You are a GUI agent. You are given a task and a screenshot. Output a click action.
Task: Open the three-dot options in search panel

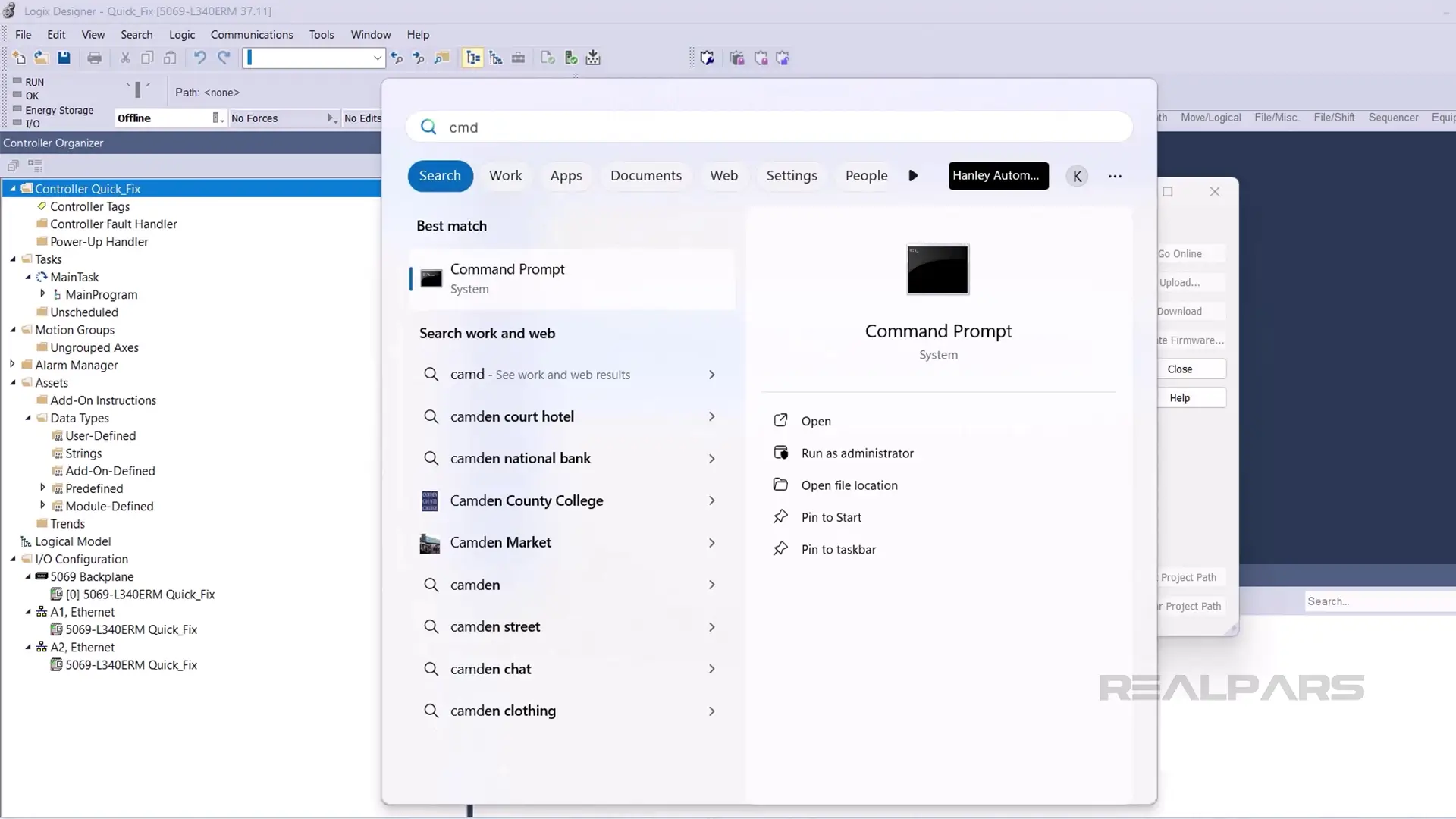coord(1115,176)
